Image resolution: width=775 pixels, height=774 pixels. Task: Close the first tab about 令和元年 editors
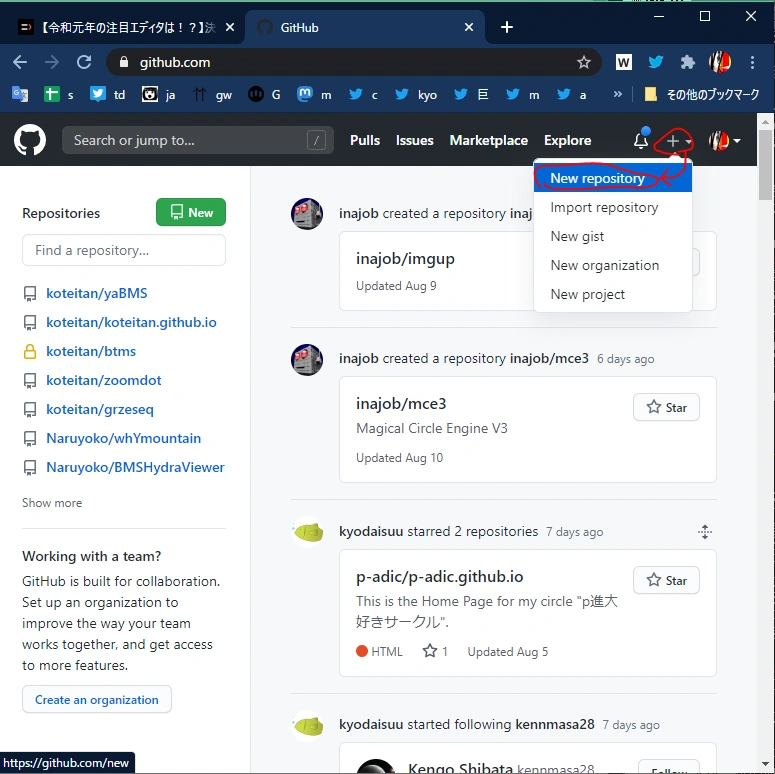pyautogui.click(x=230, y=27)
